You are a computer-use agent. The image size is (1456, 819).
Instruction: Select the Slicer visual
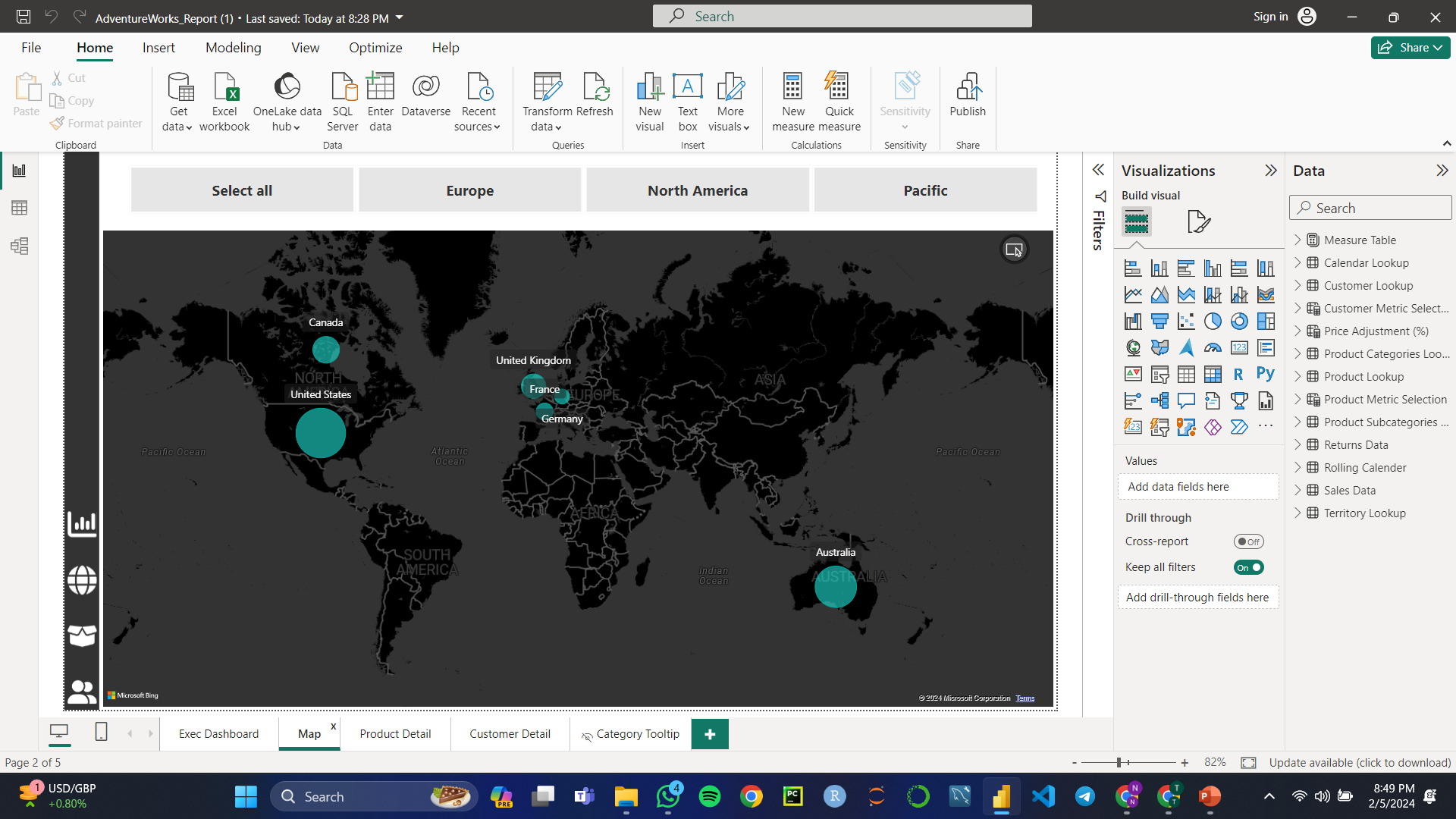click(1159, 375)
